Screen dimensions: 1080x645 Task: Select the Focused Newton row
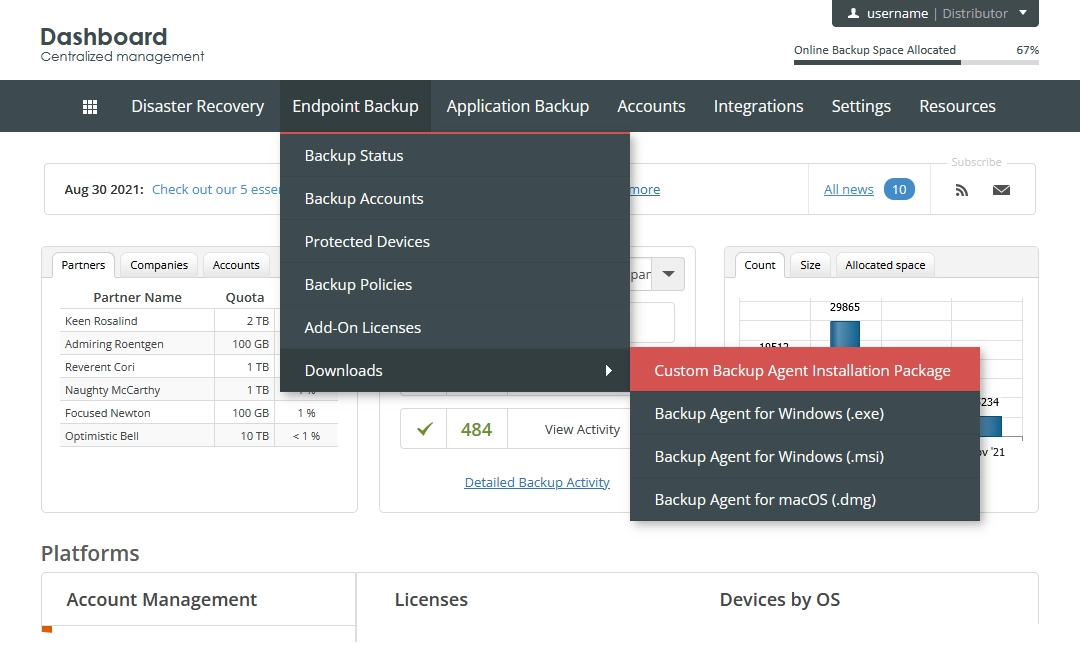[x=198, y=413]
